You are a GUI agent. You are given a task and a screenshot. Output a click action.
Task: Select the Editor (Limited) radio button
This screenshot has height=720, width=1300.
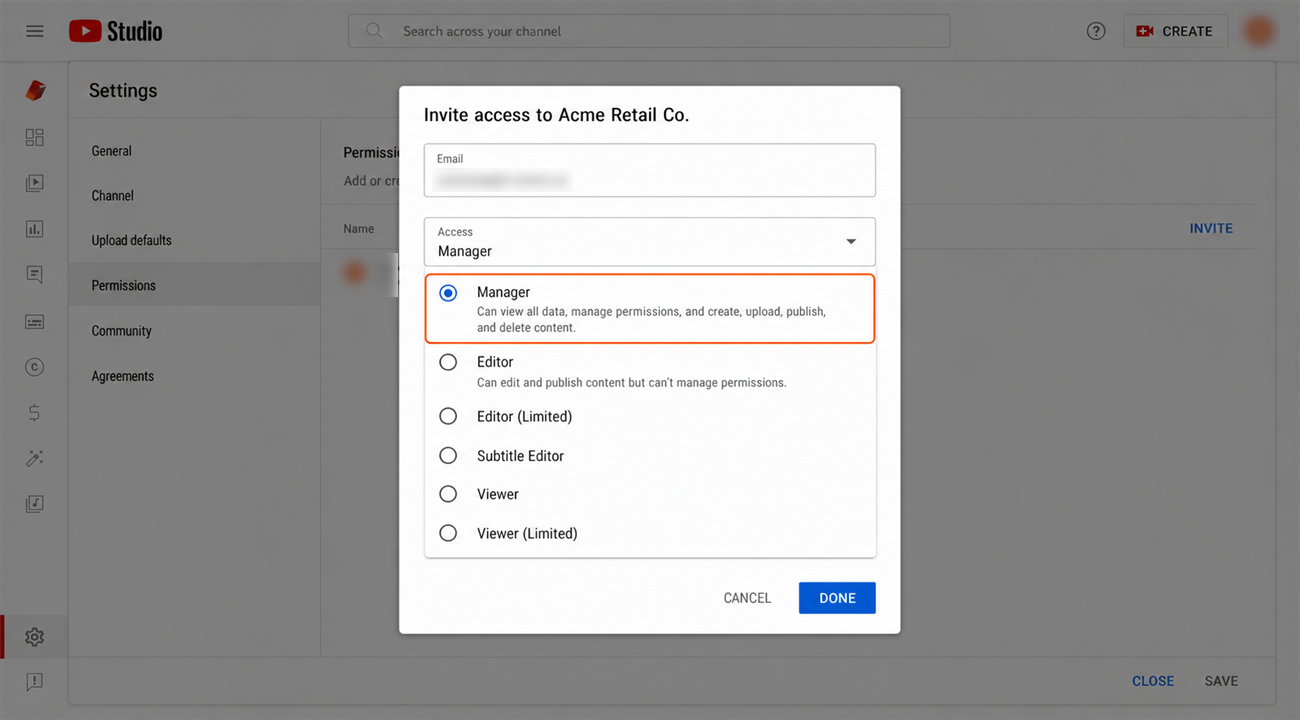click(448, 416)
